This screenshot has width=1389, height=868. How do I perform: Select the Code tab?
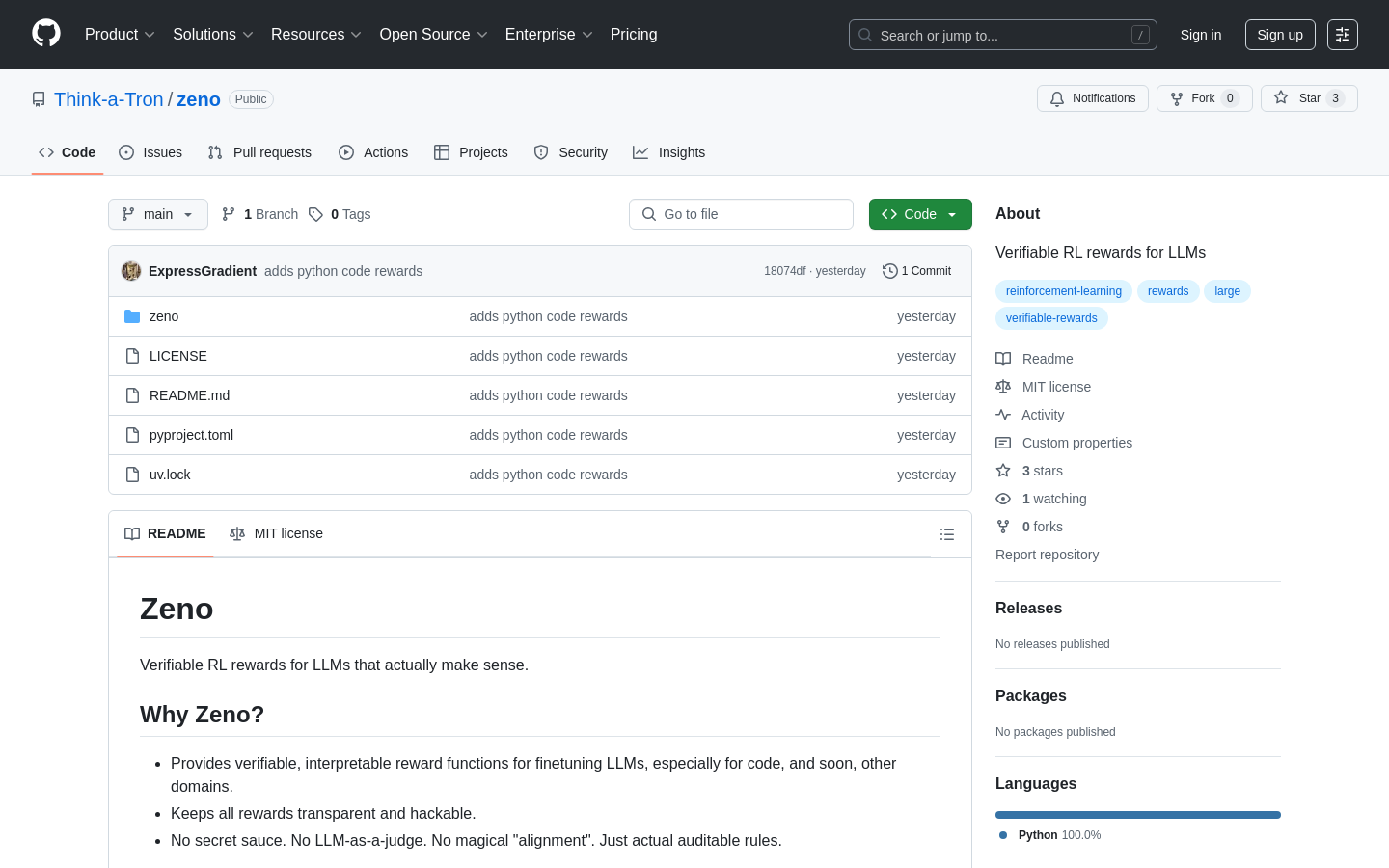point(68,152)
